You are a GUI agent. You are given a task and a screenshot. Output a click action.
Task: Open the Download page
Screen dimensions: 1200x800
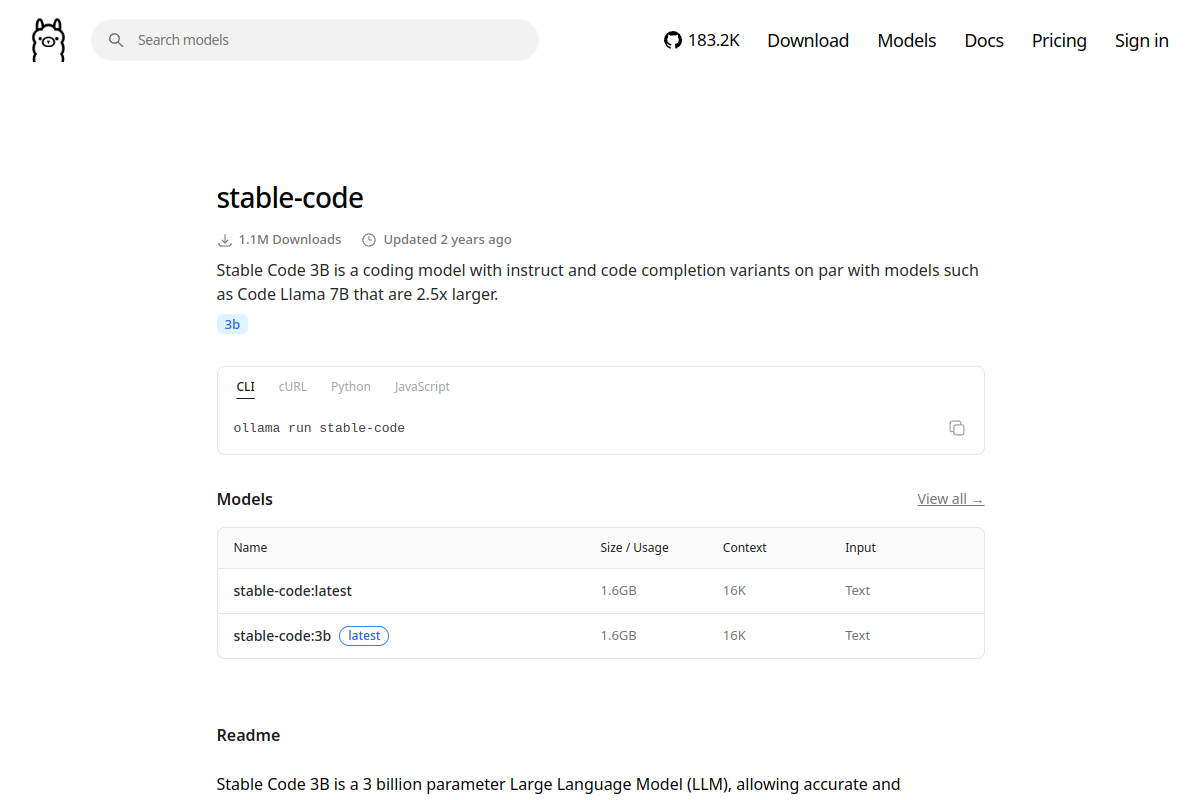click(x=808, y=40)
